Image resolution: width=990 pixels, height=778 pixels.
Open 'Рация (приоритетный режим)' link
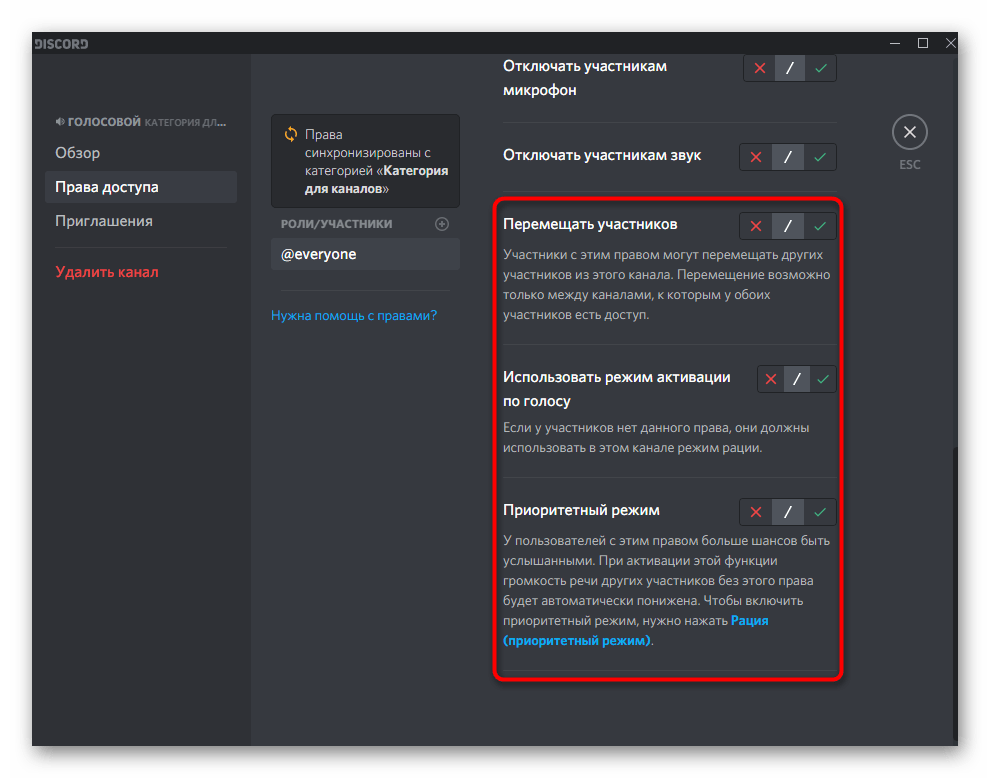pos(636,630)
